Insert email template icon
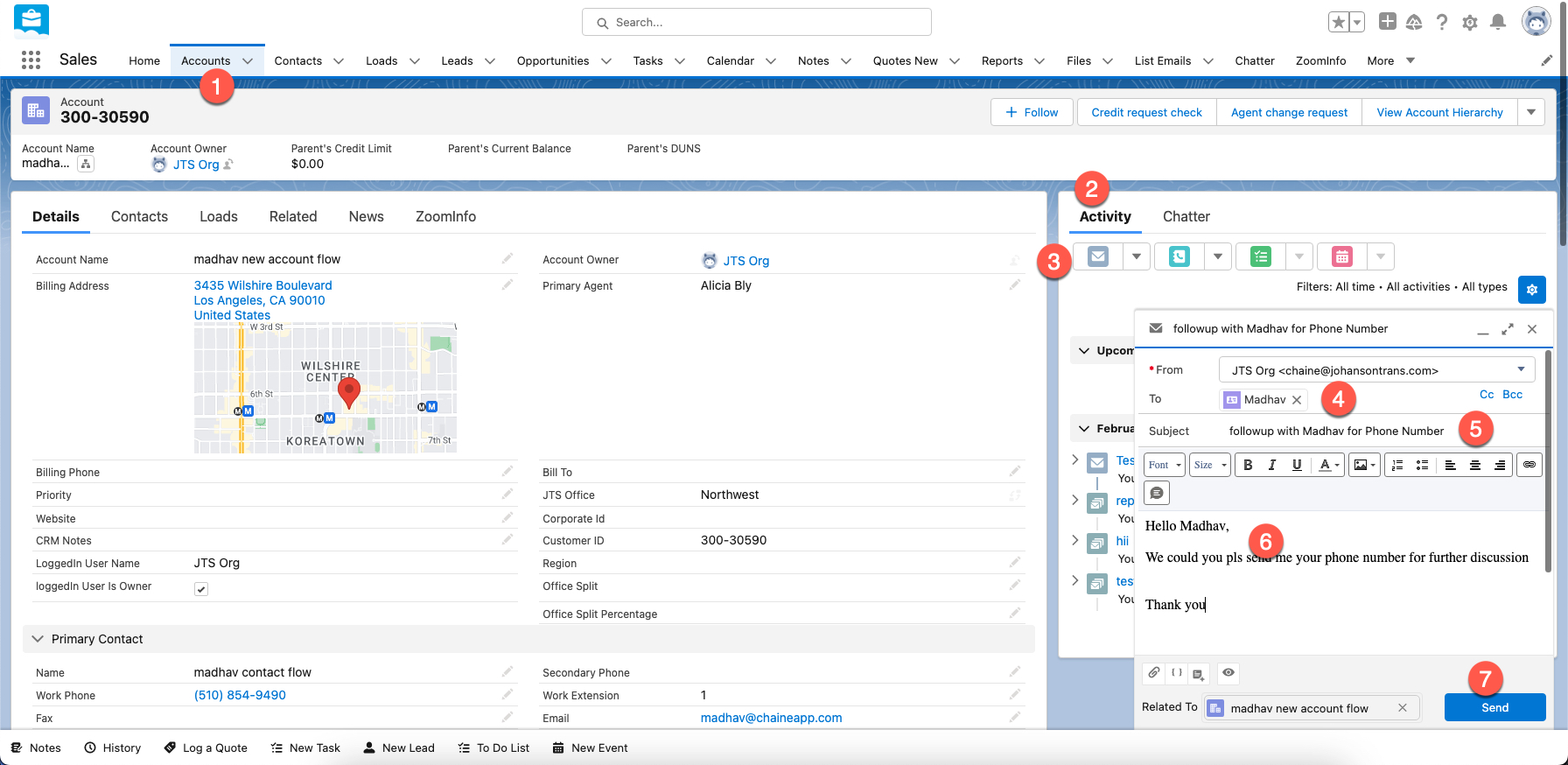1568x765 pixels. click(1199, 673)
